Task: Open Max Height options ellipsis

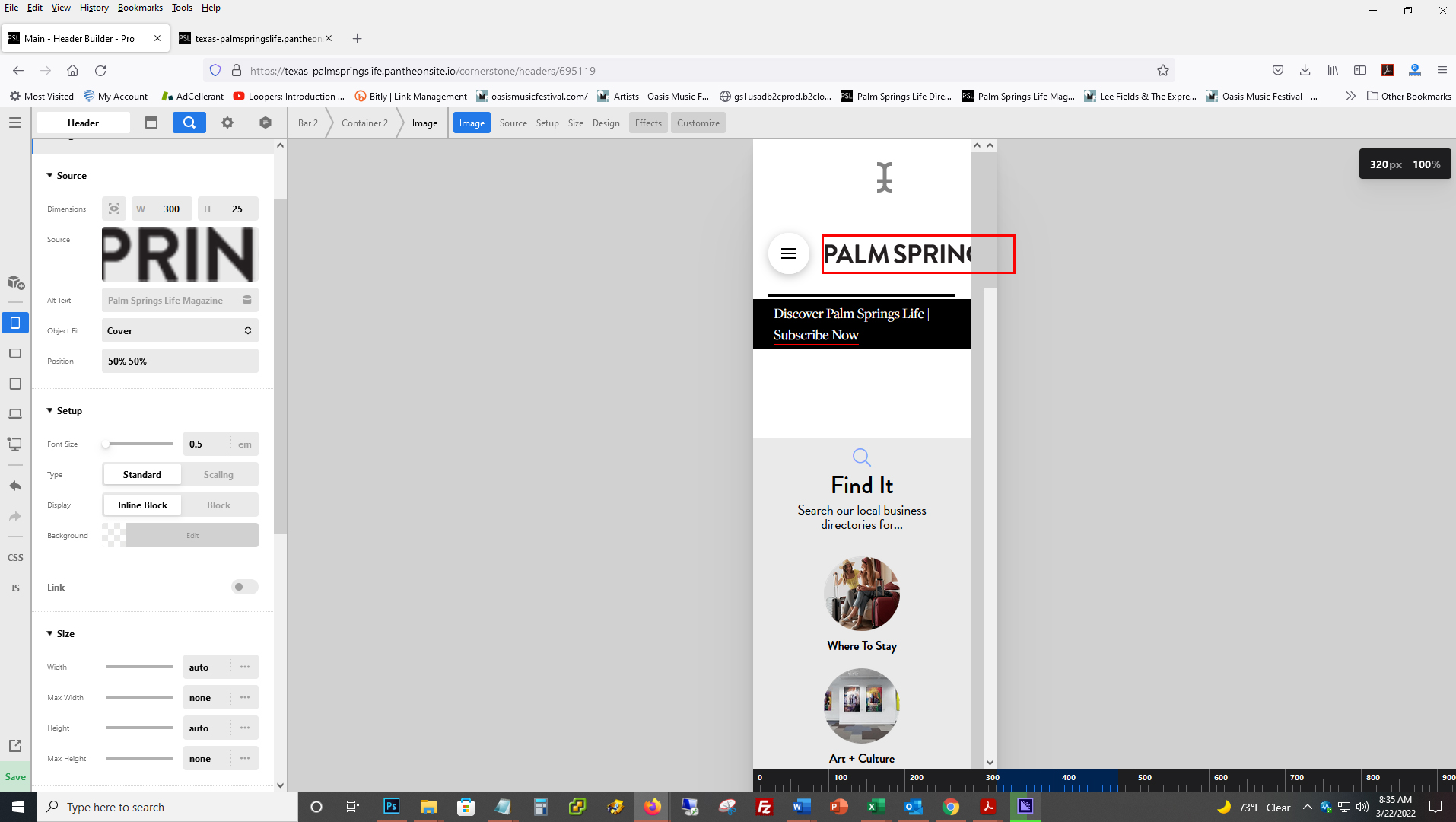Action: click(x=245, y=758)
